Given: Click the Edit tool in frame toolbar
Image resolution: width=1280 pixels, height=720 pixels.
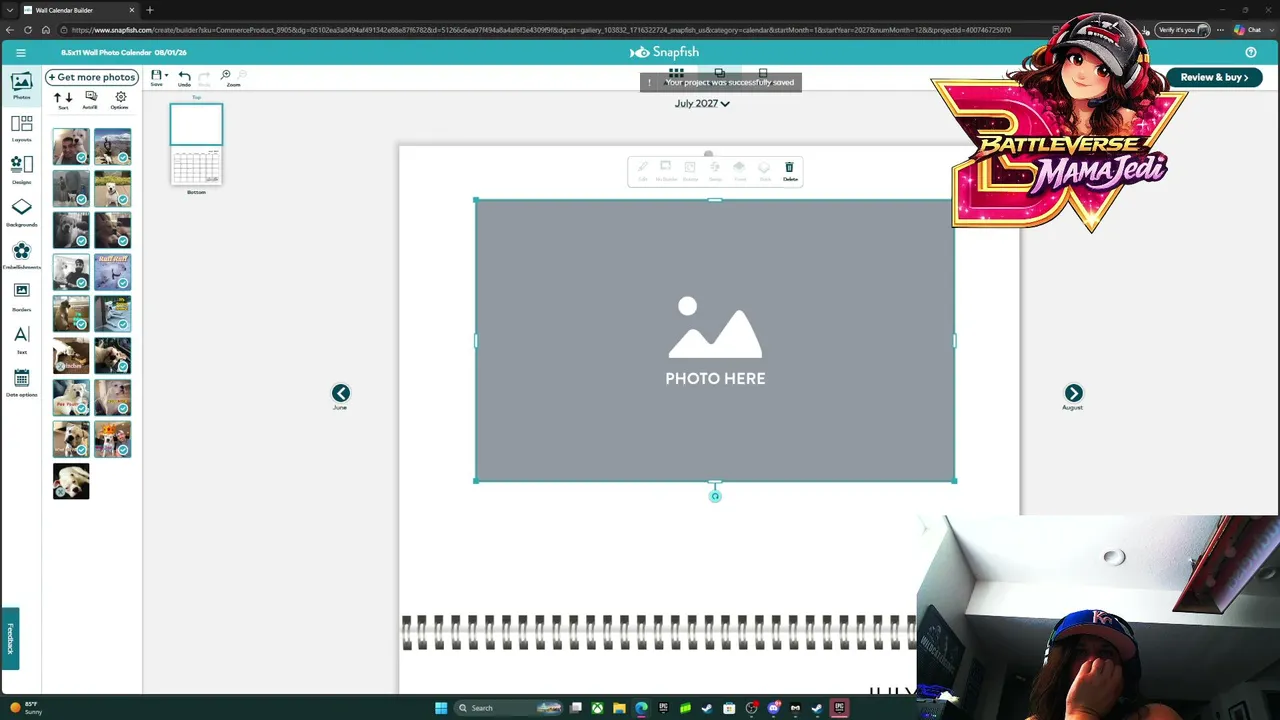Looking at the screenshot, I should coord(643,171).
